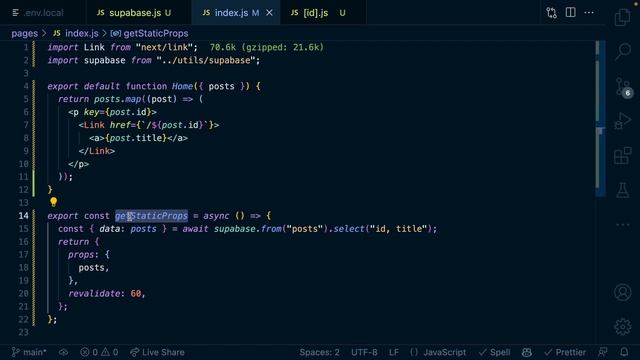Click the cloud sync icon in status bar
This screenshot has height=360, width=640.
[64, 352]
